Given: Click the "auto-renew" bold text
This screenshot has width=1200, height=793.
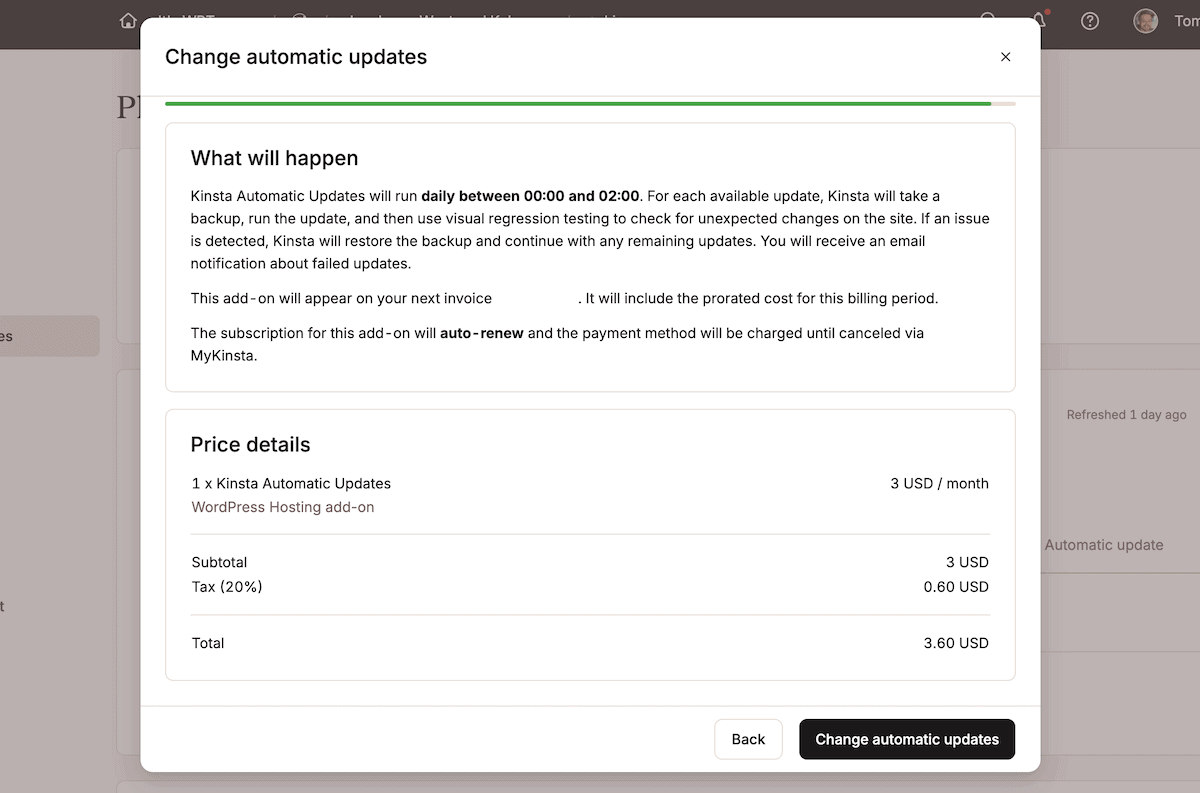Looking at the screenshot, I should [482, 333].
